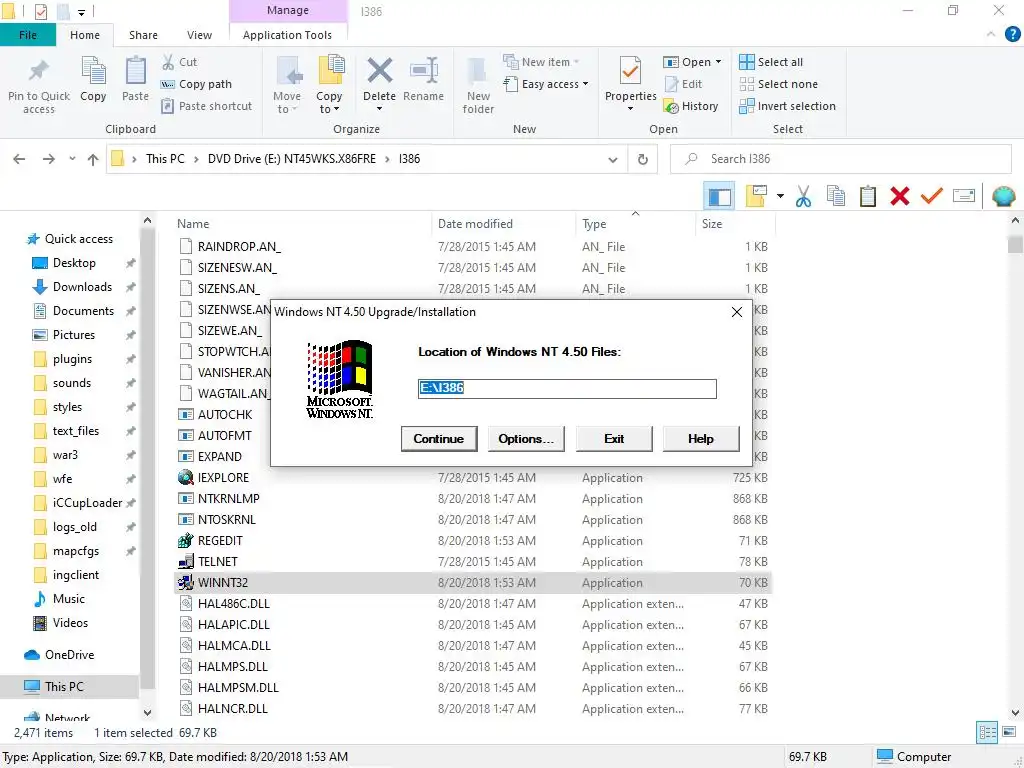The image size is (1024, 768).
Task: Click Copy path in ribbon
Action: click(196, 84)
